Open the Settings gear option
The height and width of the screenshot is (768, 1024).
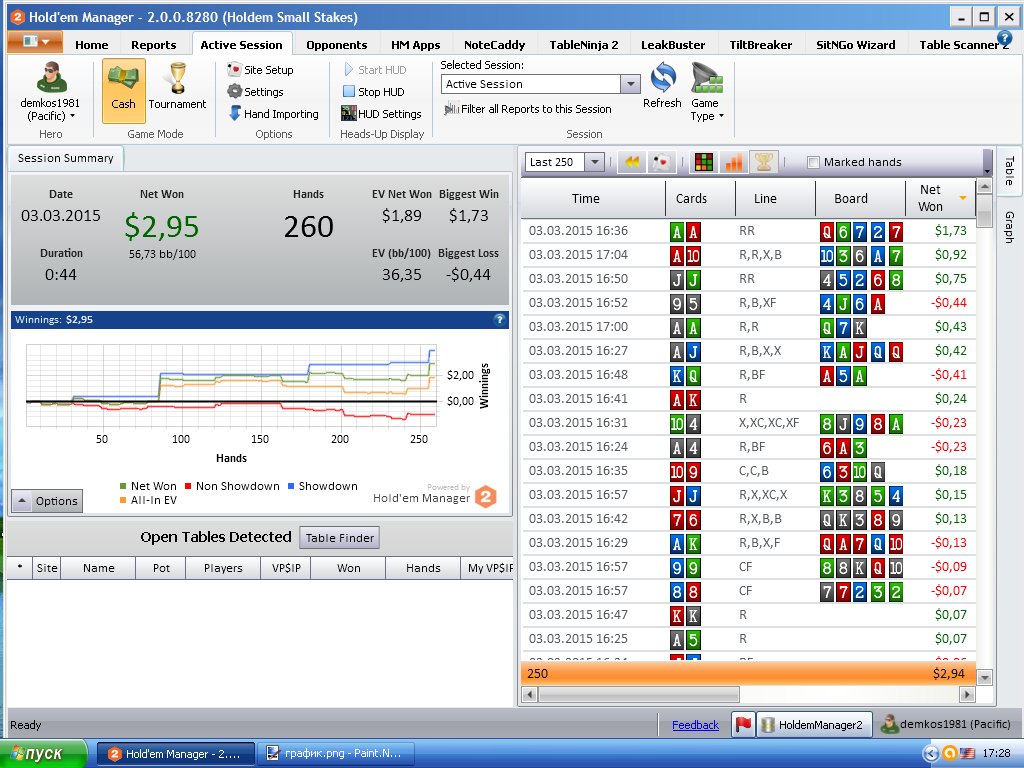click(255, 92)
